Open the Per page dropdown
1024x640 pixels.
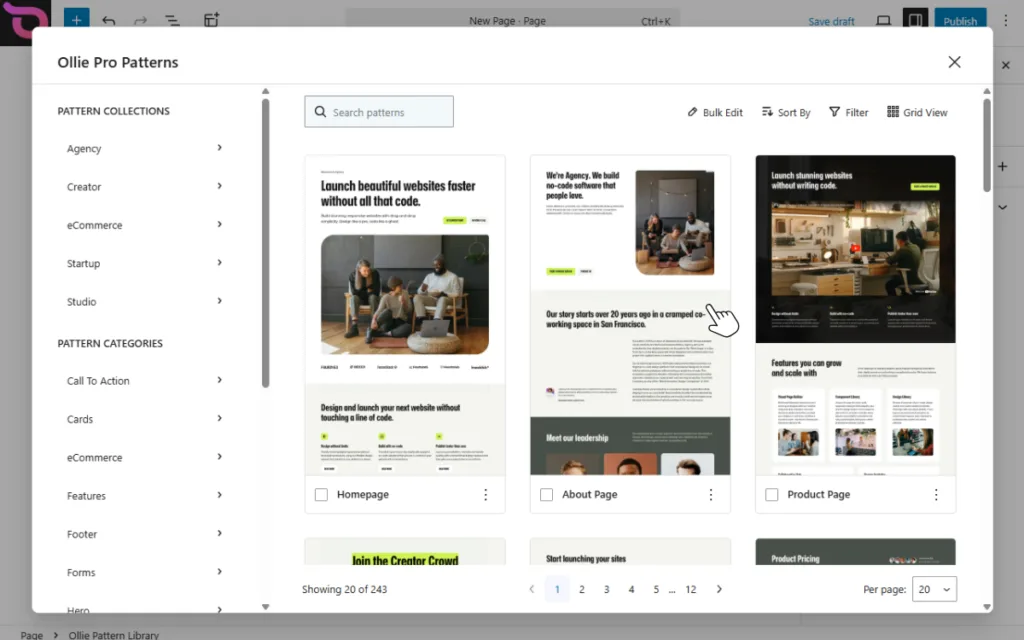(934, 590)
